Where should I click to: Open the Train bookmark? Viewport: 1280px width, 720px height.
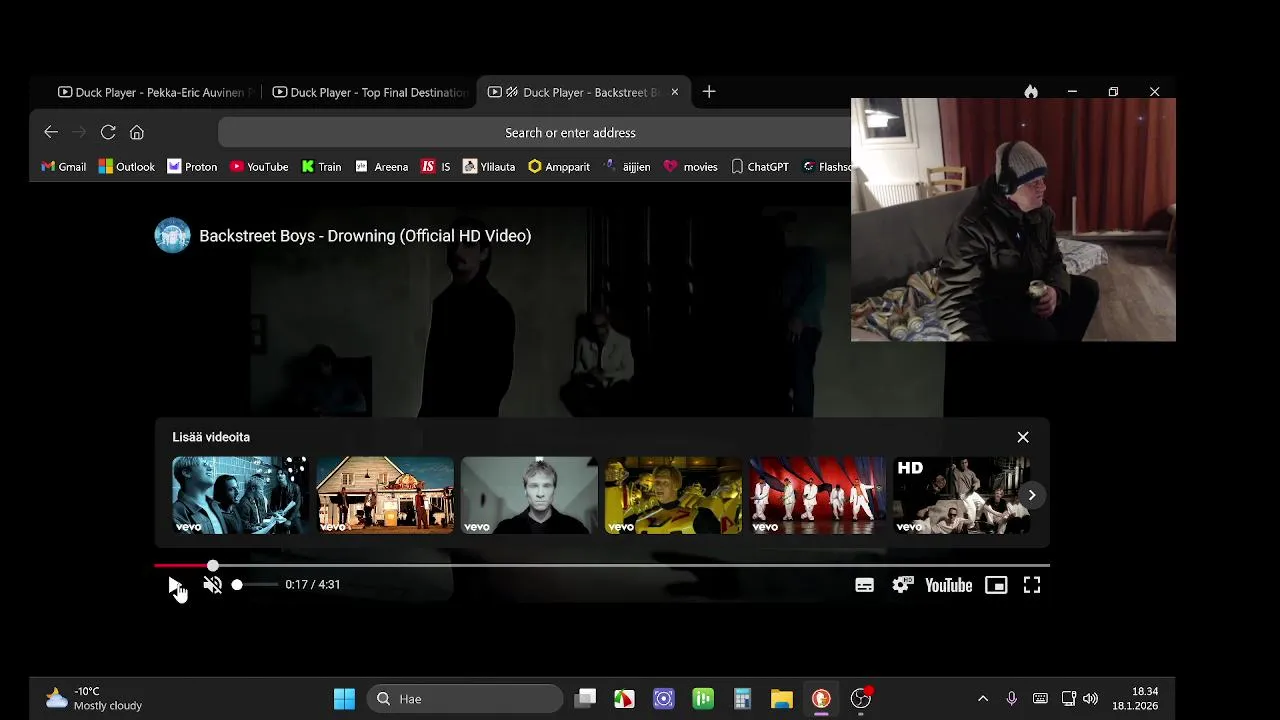pyautogui.click(x=321, y=167)
